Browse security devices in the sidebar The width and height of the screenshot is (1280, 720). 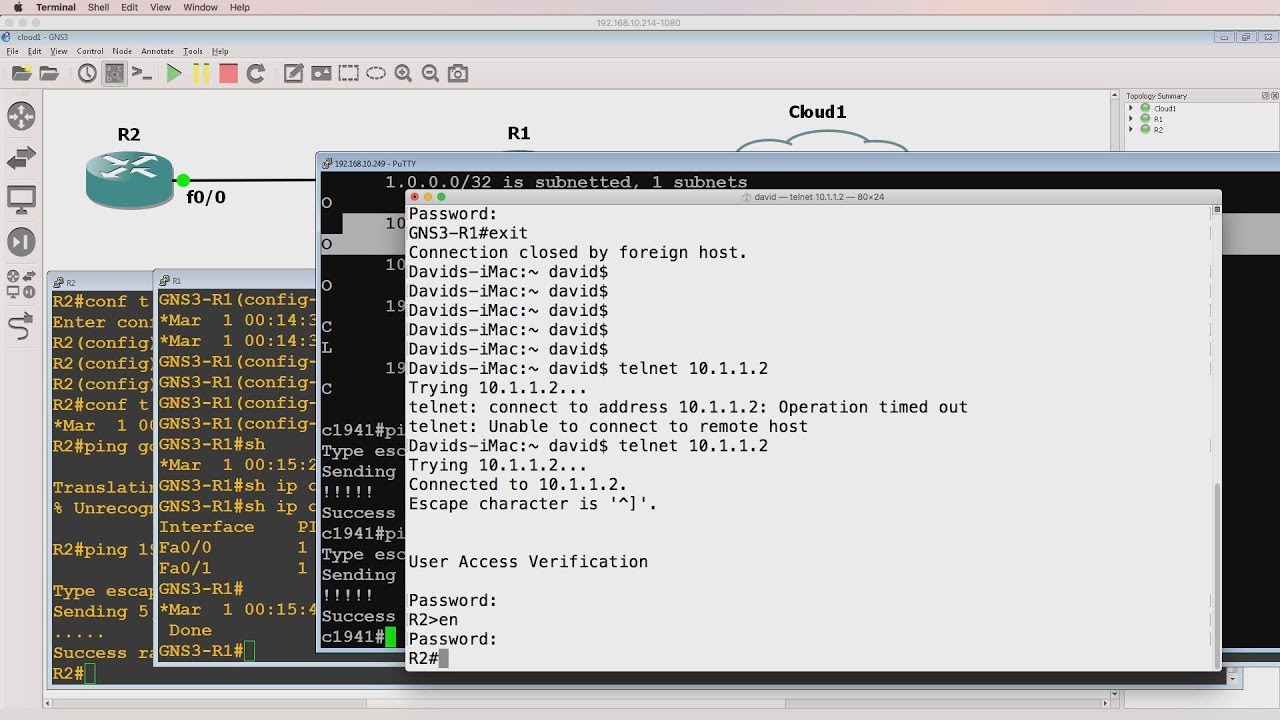point(21,241)
